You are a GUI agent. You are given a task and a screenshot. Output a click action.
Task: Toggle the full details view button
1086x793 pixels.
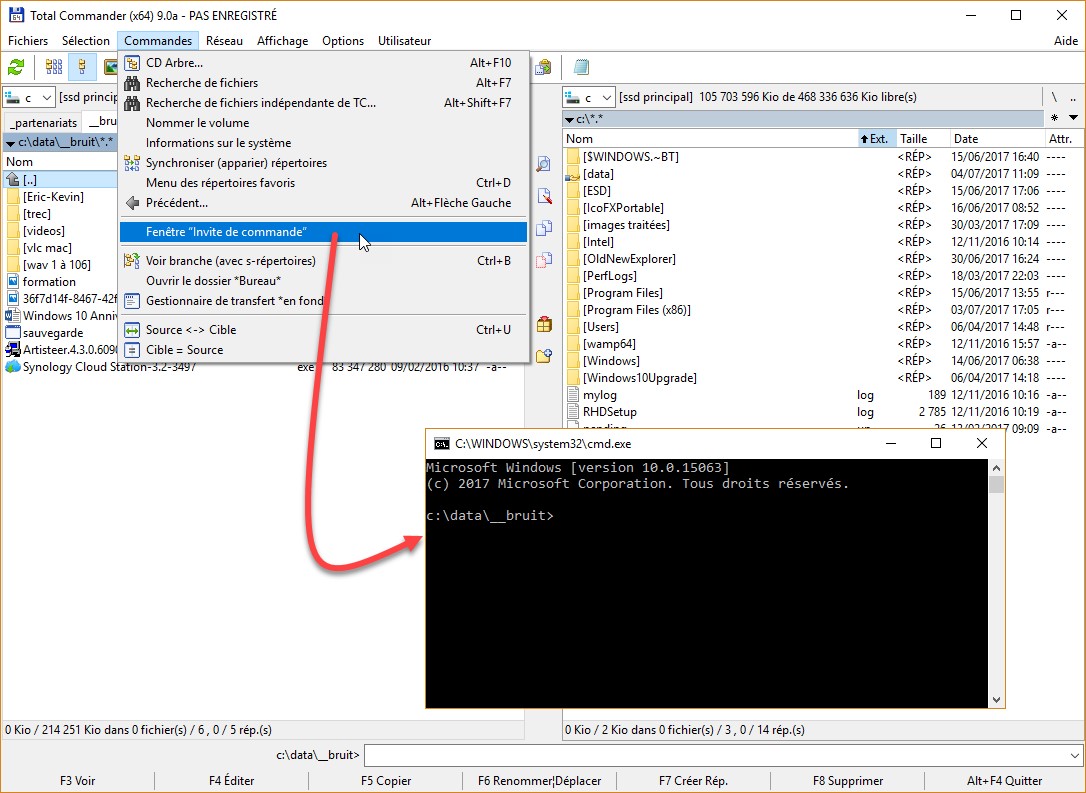(83, 67)
